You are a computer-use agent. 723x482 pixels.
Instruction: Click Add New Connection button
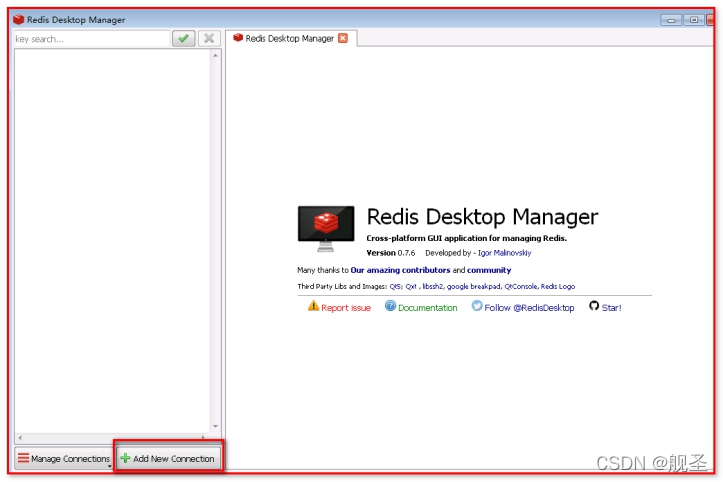pyautogui.click(x=168, y=458)
